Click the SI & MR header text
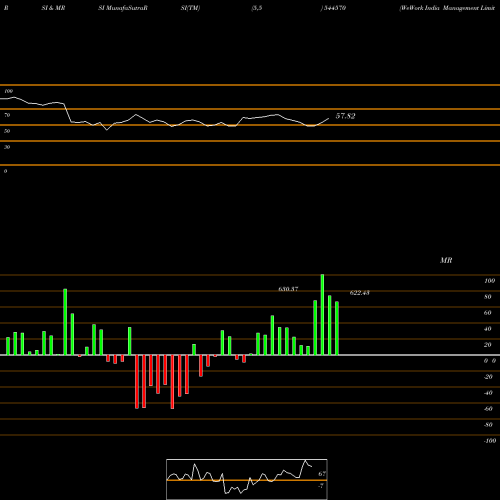500x500 pixels. click(x=53, y=8)
